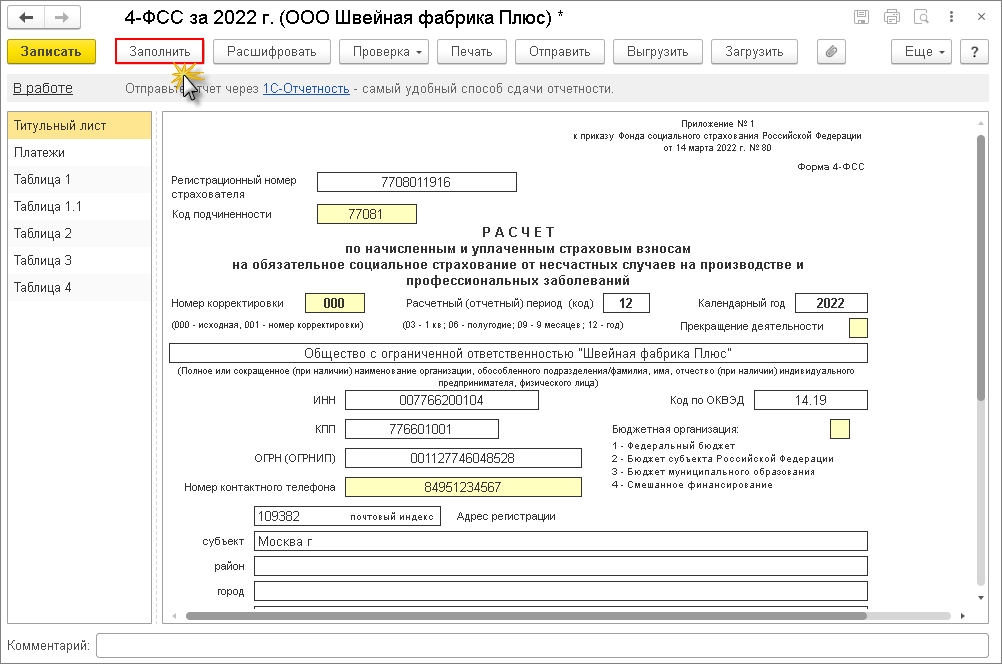This screenshot has width=1002, height=664.
Task: Click into the Комментарий input field
Action: click(542, 645)
